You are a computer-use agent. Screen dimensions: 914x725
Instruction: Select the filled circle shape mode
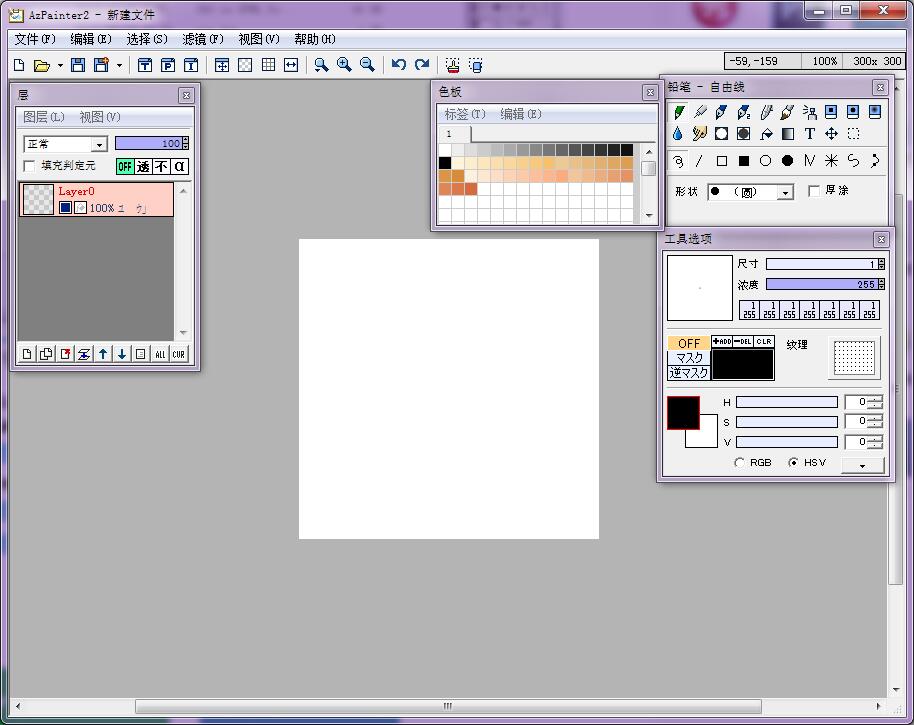coord(787,161)
